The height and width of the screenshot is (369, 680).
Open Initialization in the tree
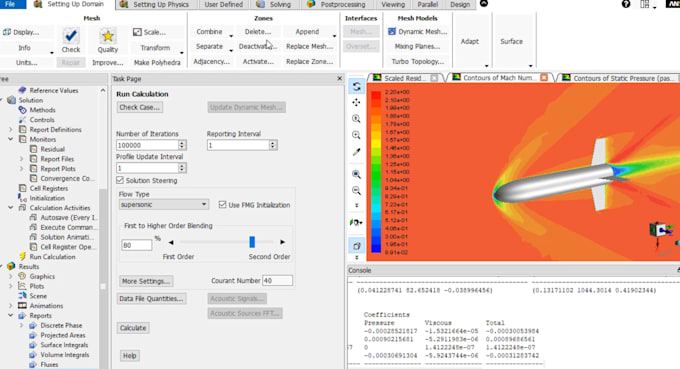[47, 198]
